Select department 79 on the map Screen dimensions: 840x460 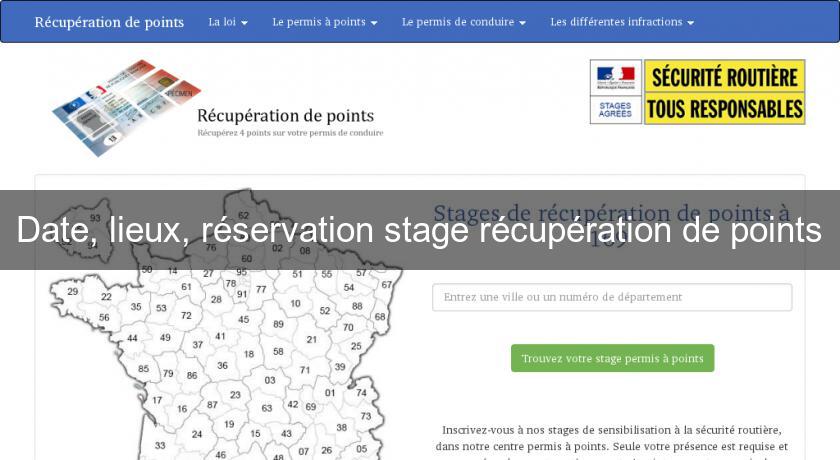tap(168, 374)
